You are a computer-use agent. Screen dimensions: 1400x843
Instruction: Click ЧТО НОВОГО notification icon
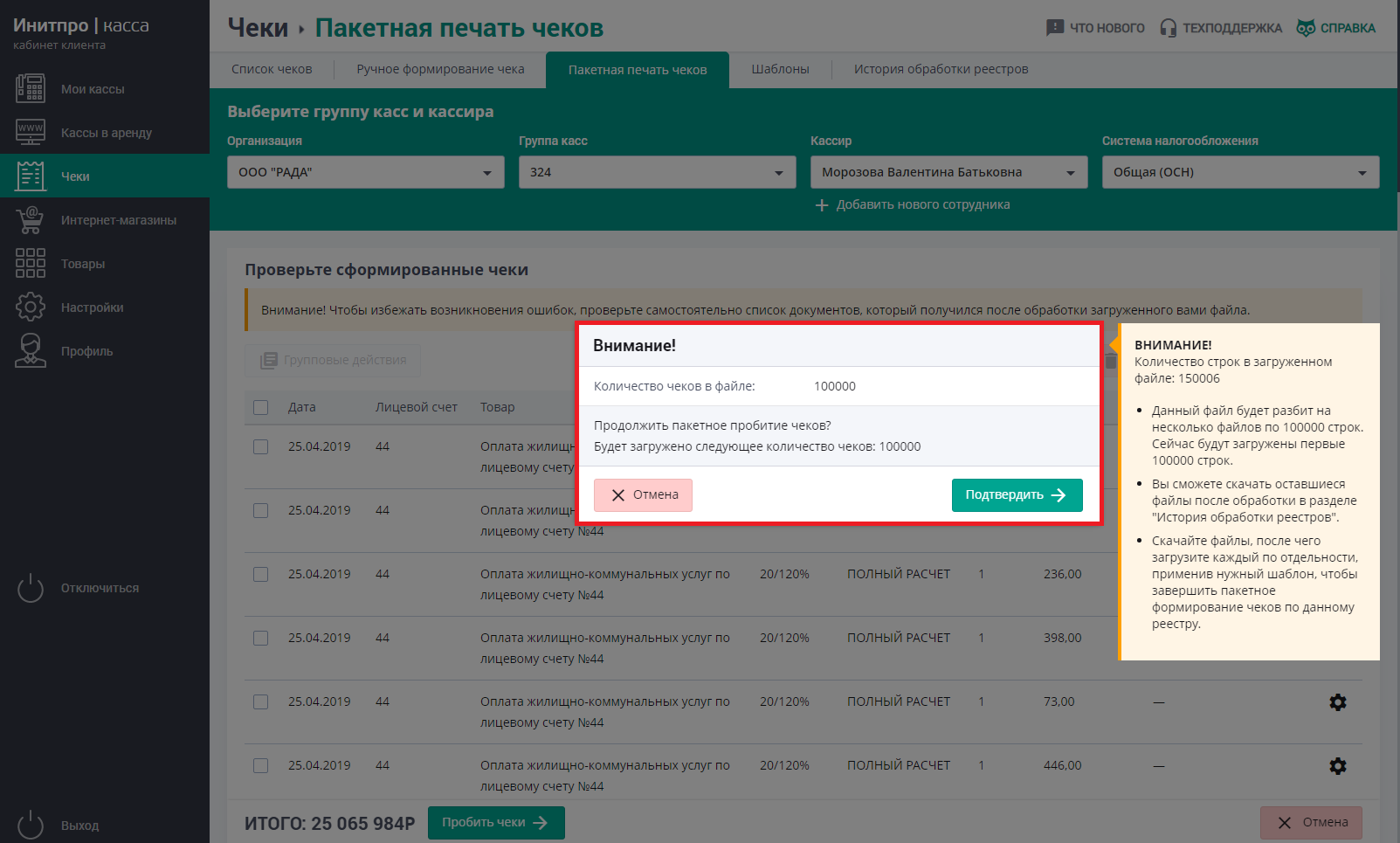coord(1055,28)
